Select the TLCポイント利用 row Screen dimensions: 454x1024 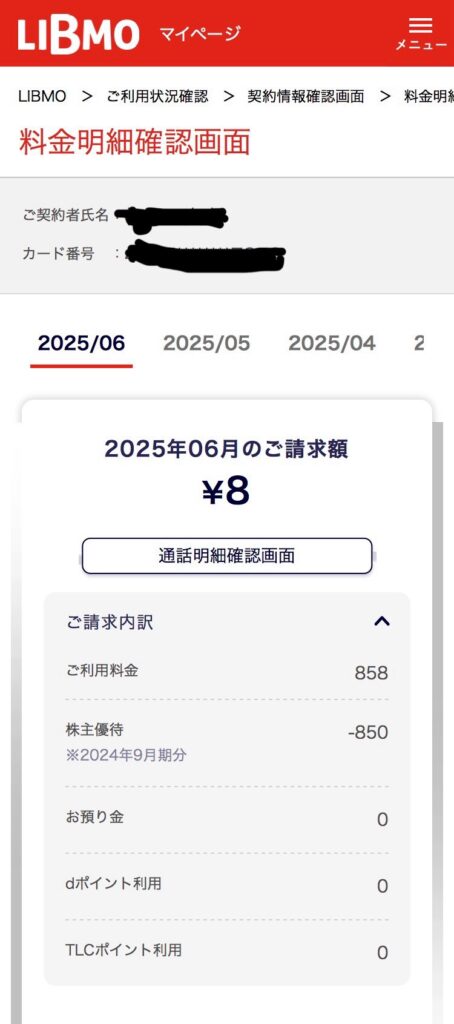(x=227, y=952)
